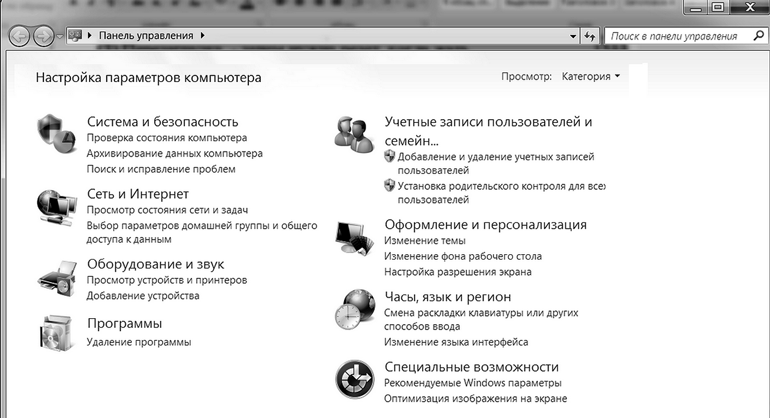Click Архивирование данных компьютера link
Viewport: 770px width, 418px height.
tap(175, 153)
